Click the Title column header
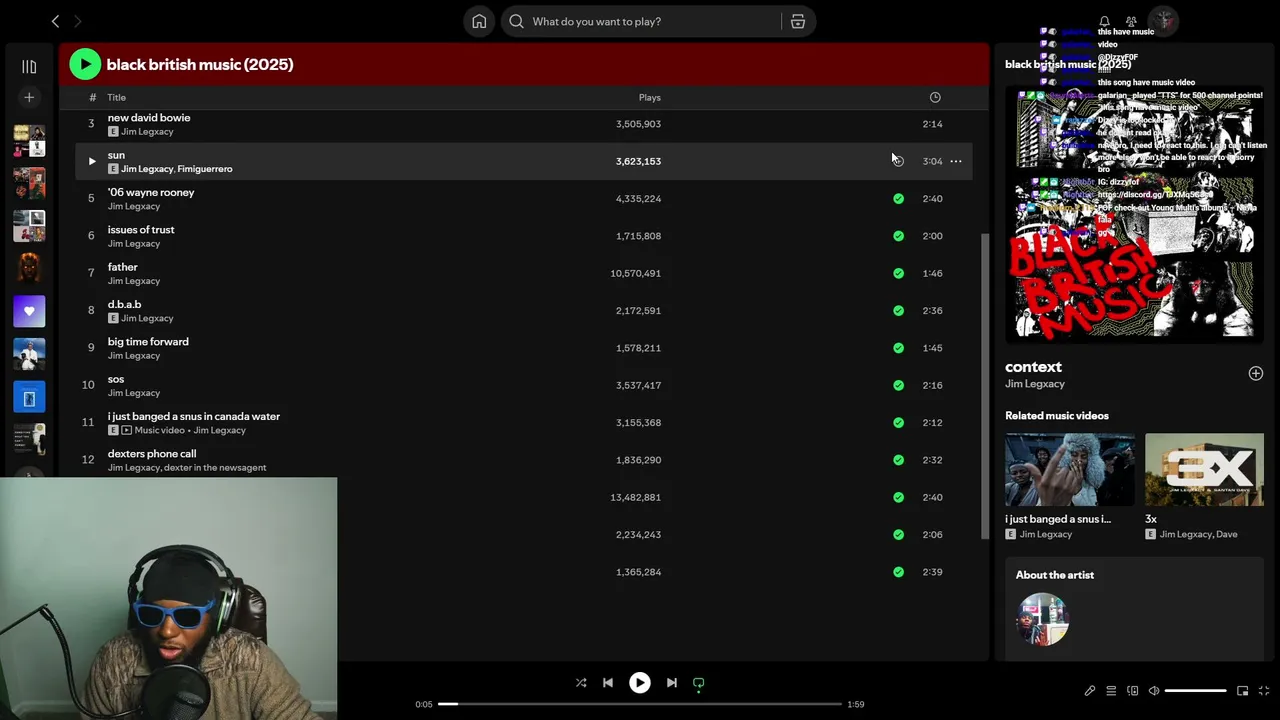The image size is (1280, 720). click(x=117, y=97)
